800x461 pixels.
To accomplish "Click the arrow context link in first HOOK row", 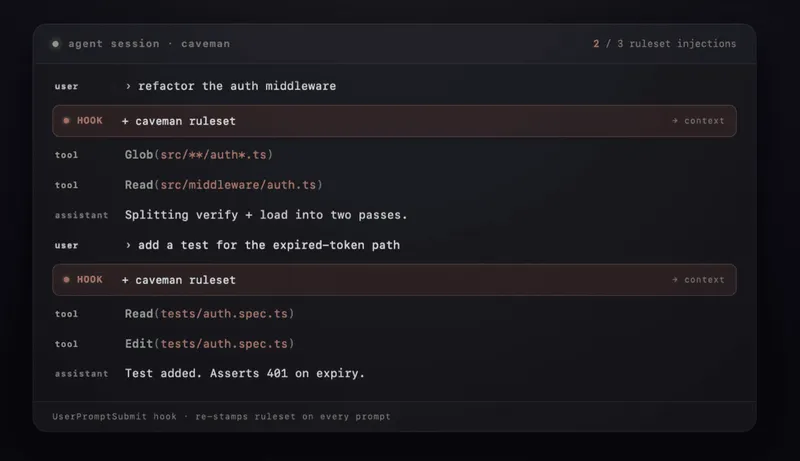I will [x=698, y=121].
